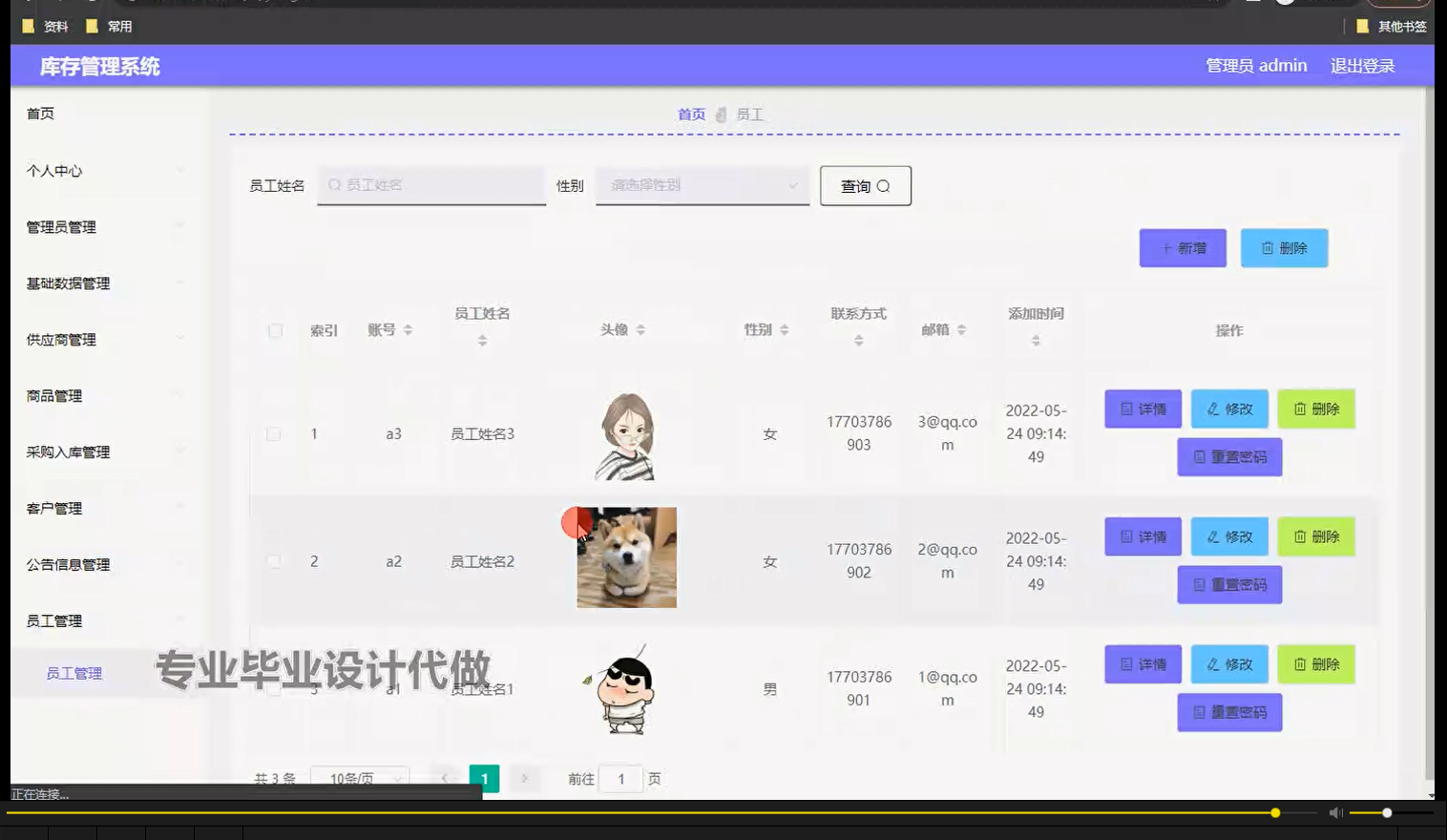Click the plus icon on the 新增 button
Viewport: 1447px width, 840px height.
1166,247
